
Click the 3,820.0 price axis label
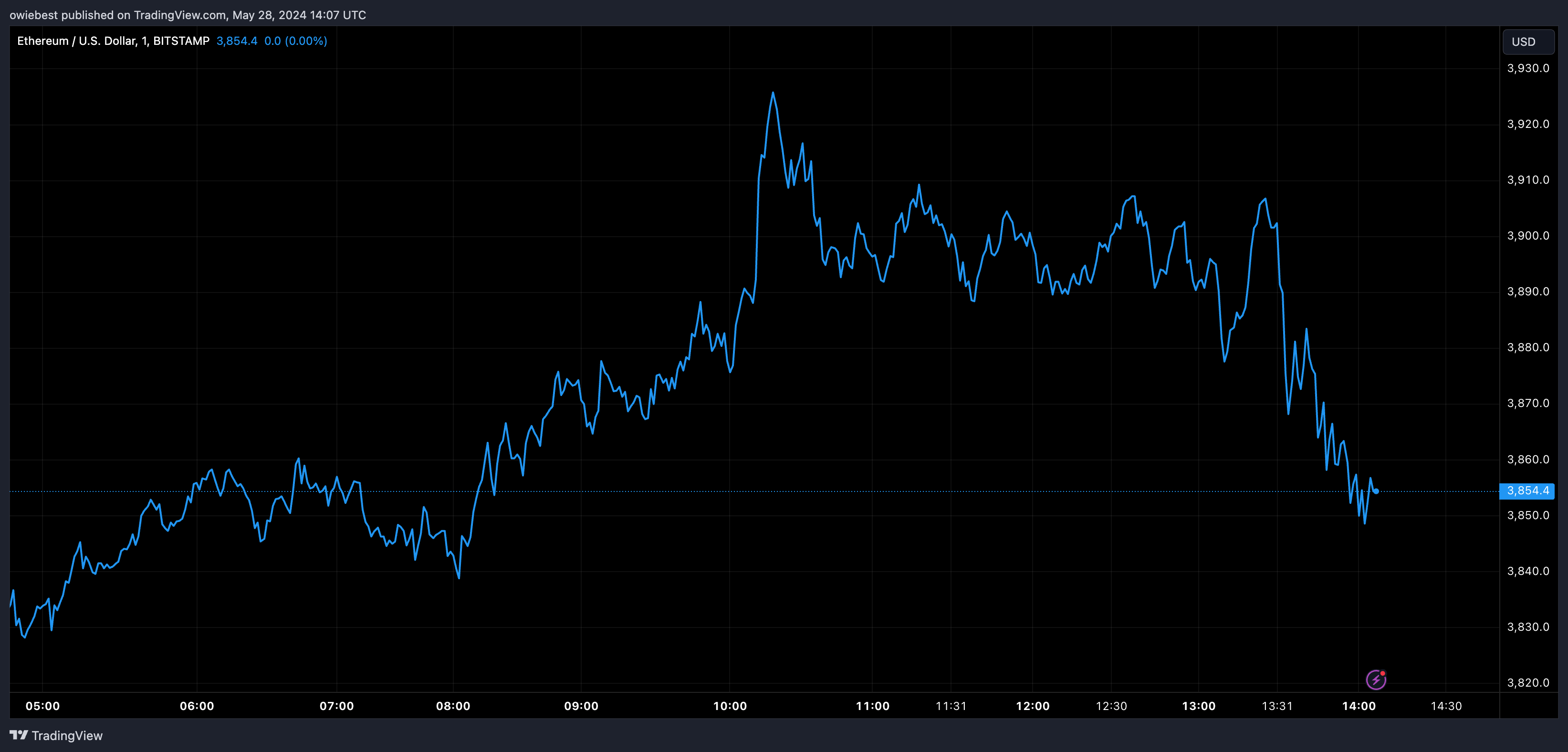click(1528, 683)
